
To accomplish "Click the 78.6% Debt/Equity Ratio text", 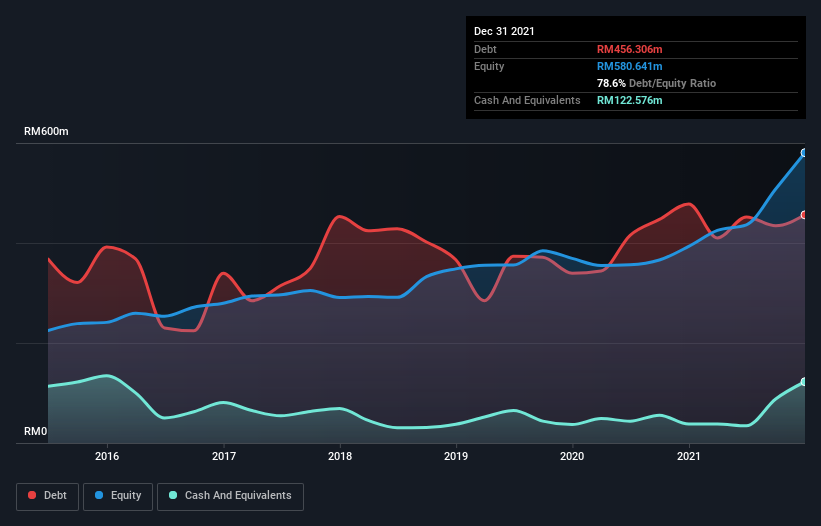I will [656, 83].
